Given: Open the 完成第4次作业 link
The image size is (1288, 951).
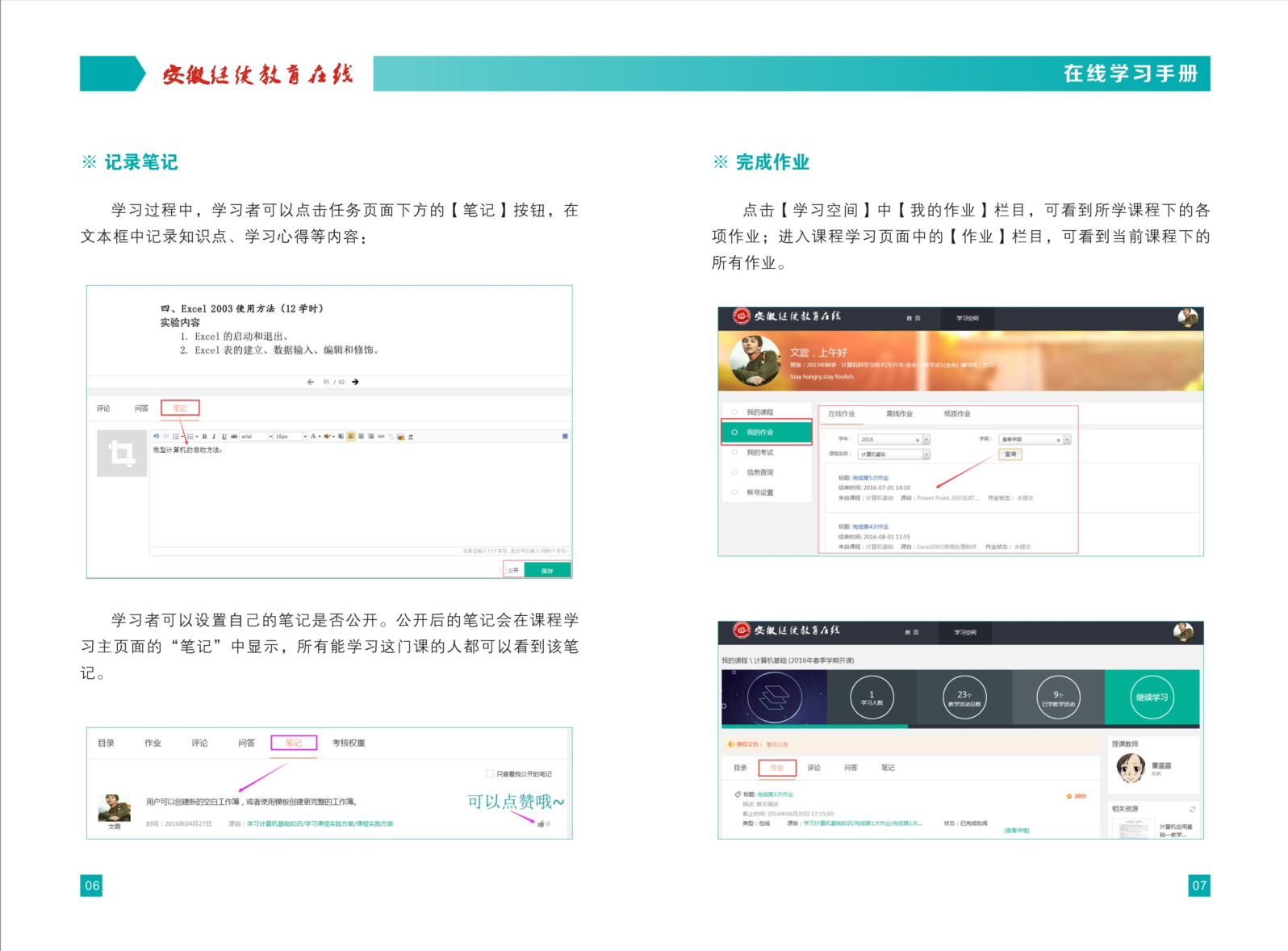Looking at the screenshot, I should click(870, 526).
